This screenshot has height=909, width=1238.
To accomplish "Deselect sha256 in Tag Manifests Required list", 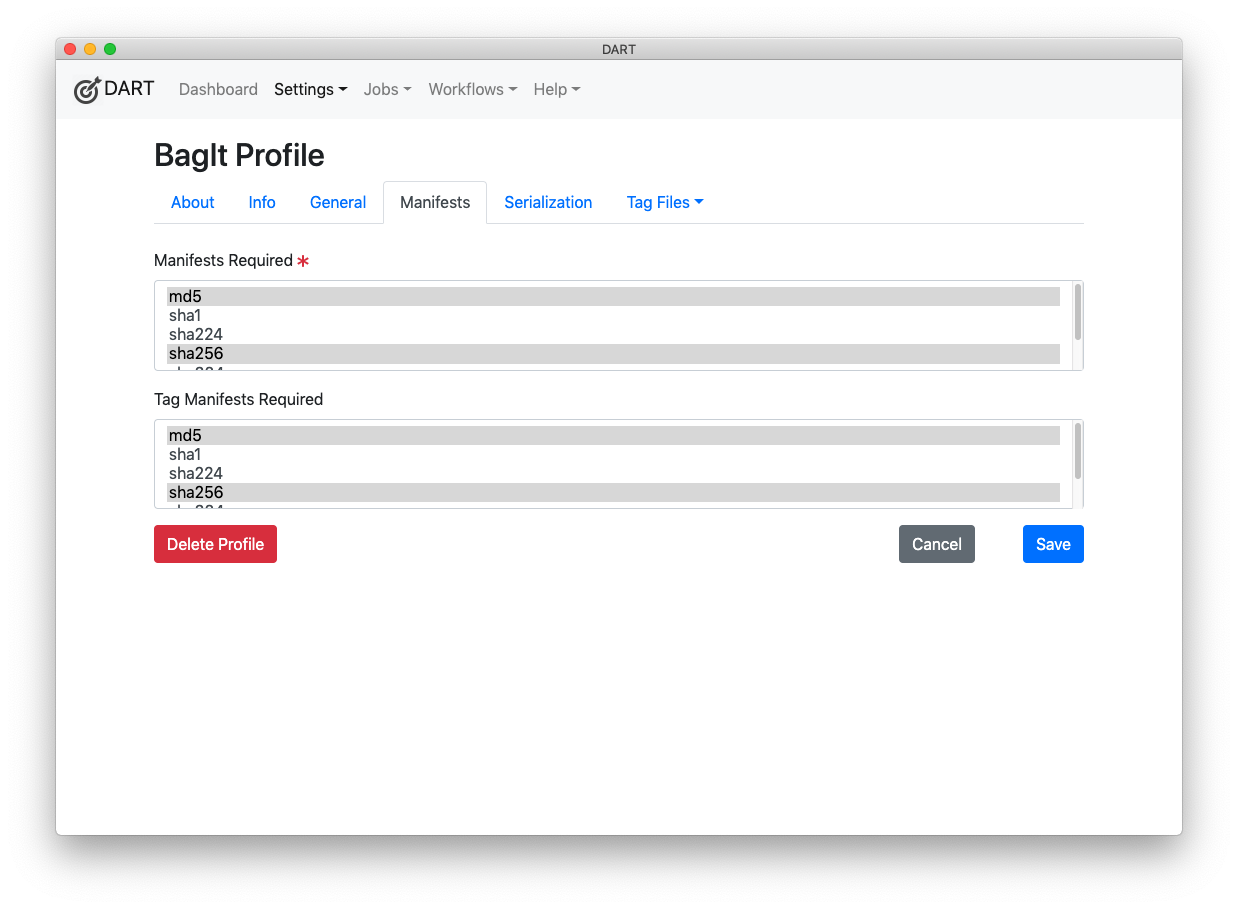I will click(x=400, y=492).
